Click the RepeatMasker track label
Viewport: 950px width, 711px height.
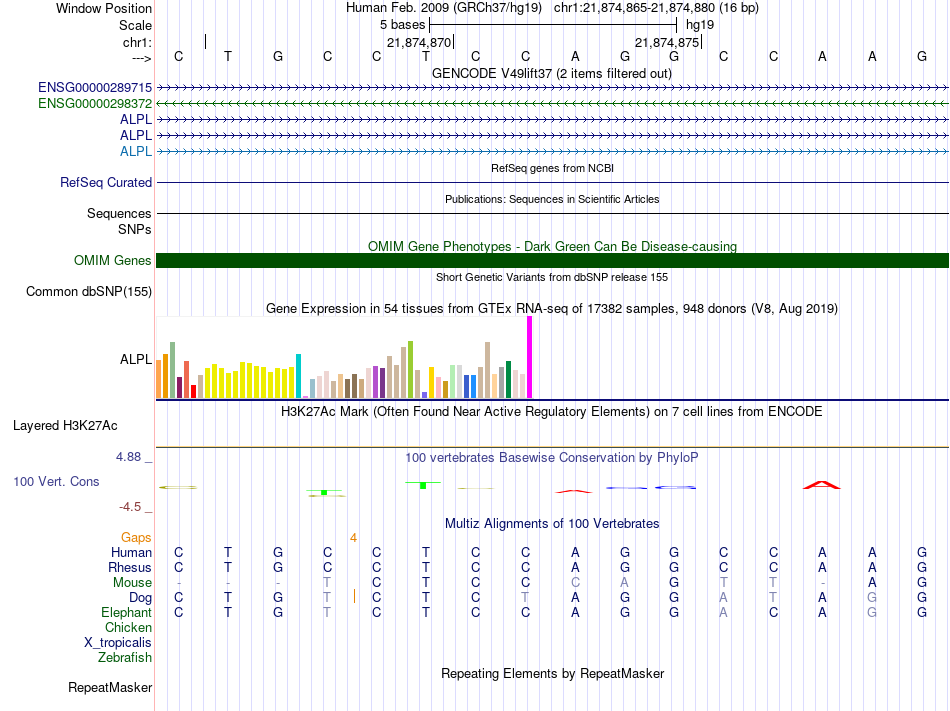(x=110, y=687)
